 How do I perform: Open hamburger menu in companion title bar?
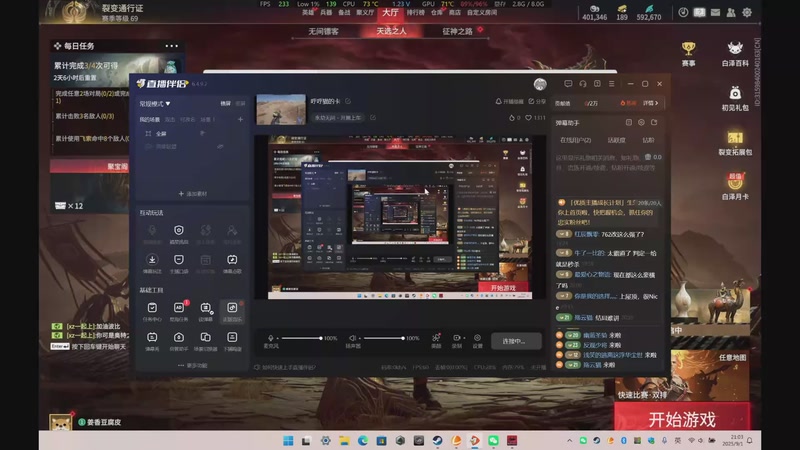tap(611, 84)
